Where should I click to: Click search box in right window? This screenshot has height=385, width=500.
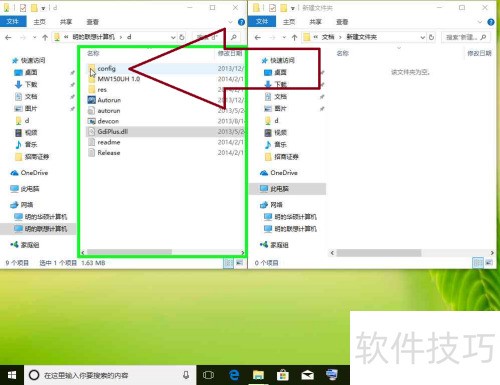[465, 37]
